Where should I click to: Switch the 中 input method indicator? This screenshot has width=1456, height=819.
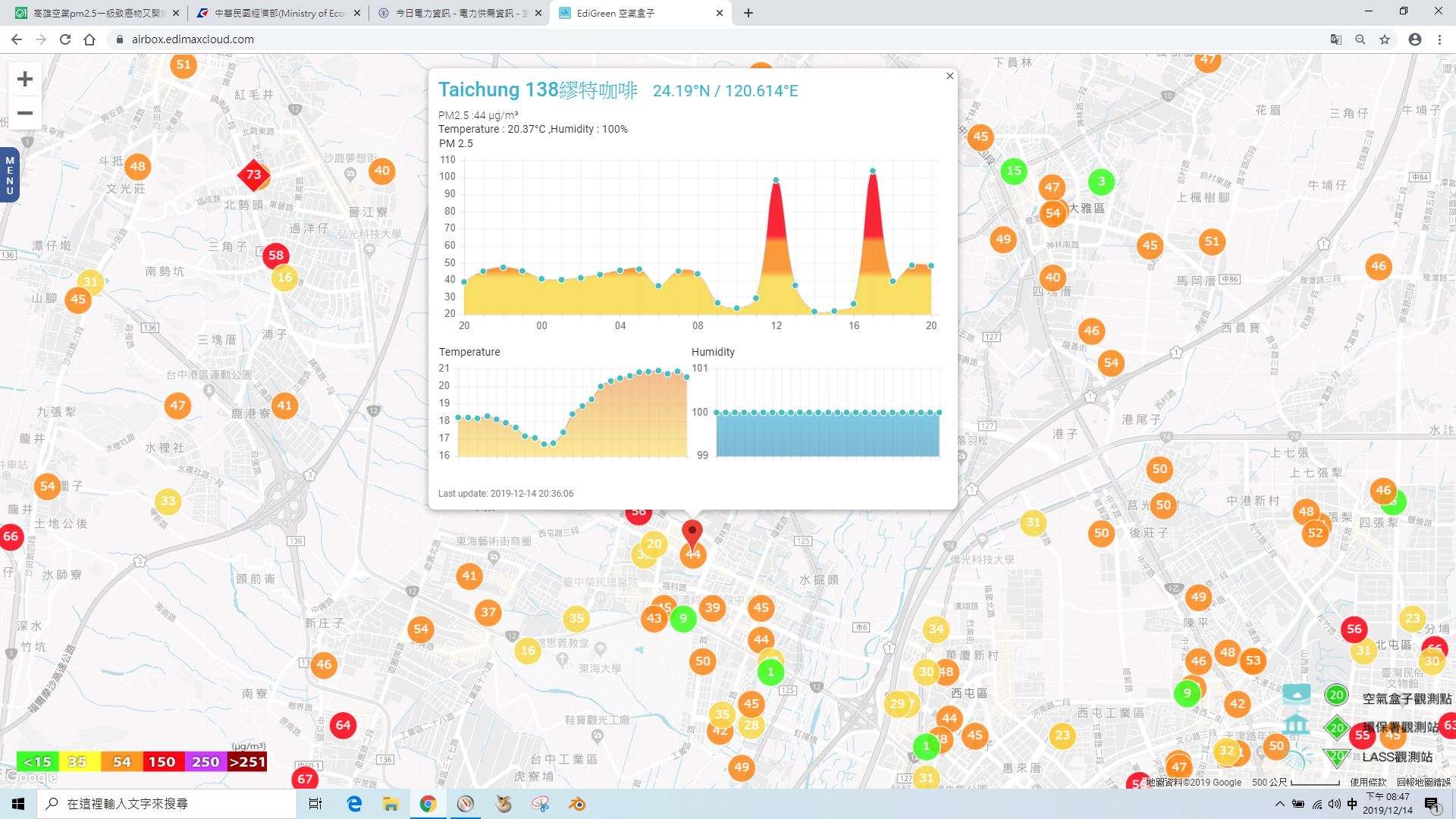pyautogui.click(x=1352, y=804)
